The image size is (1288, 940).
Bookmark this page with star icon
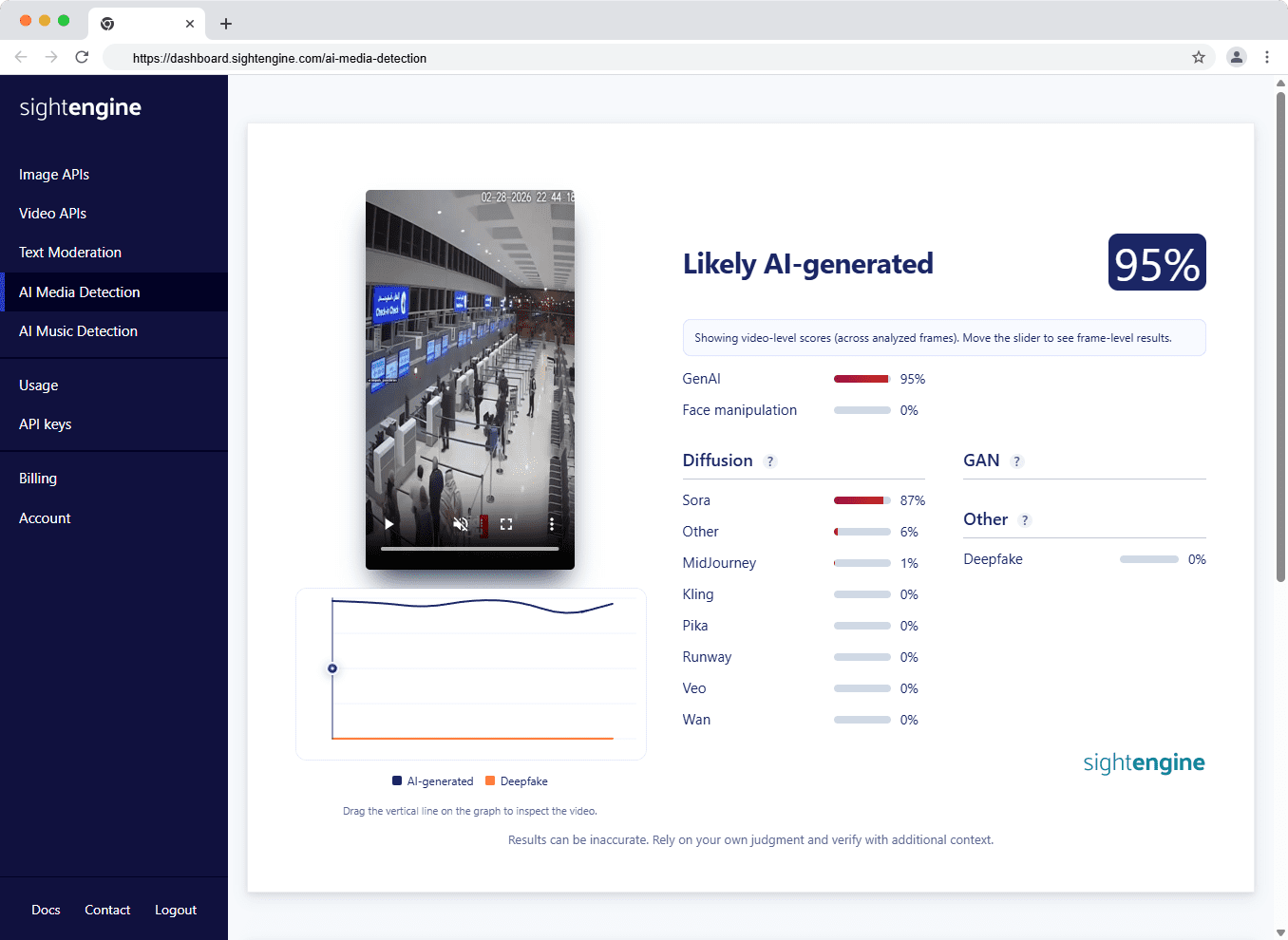[1199, 58]
